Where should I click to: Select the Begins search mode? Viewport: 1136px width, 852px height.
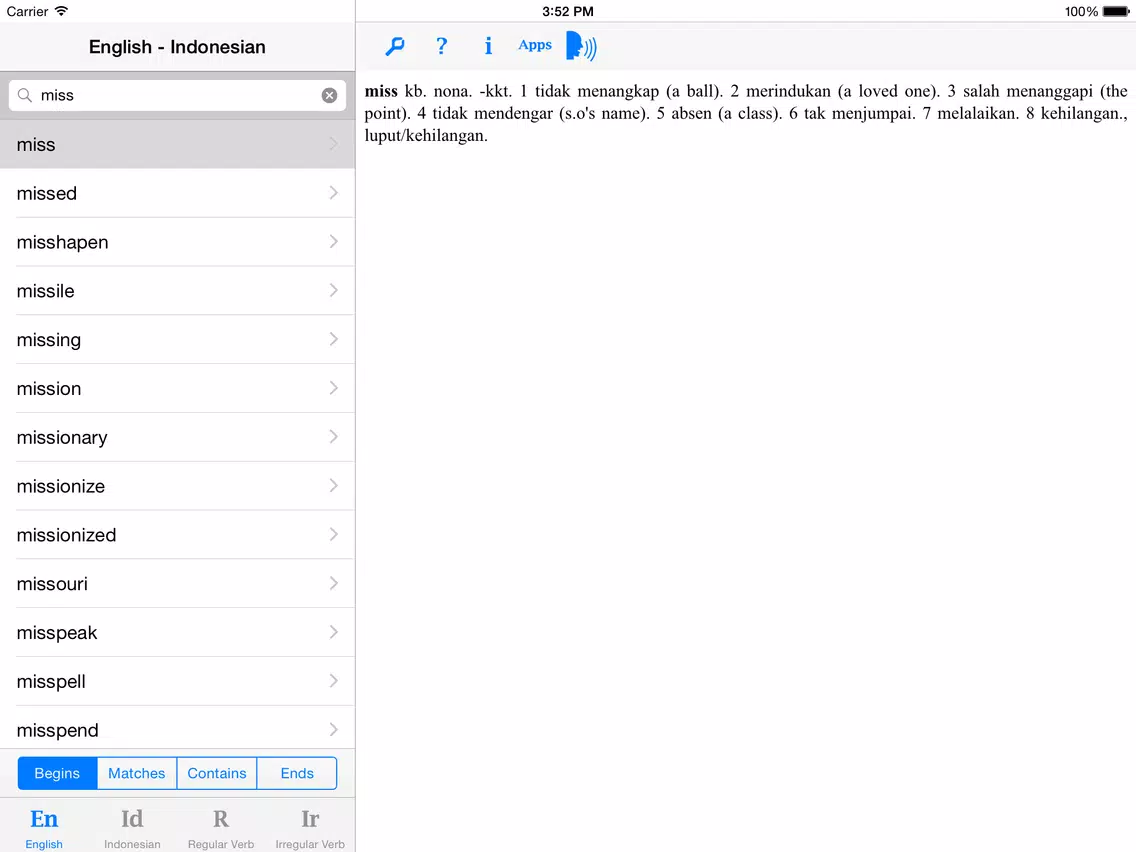click(57, 773)
